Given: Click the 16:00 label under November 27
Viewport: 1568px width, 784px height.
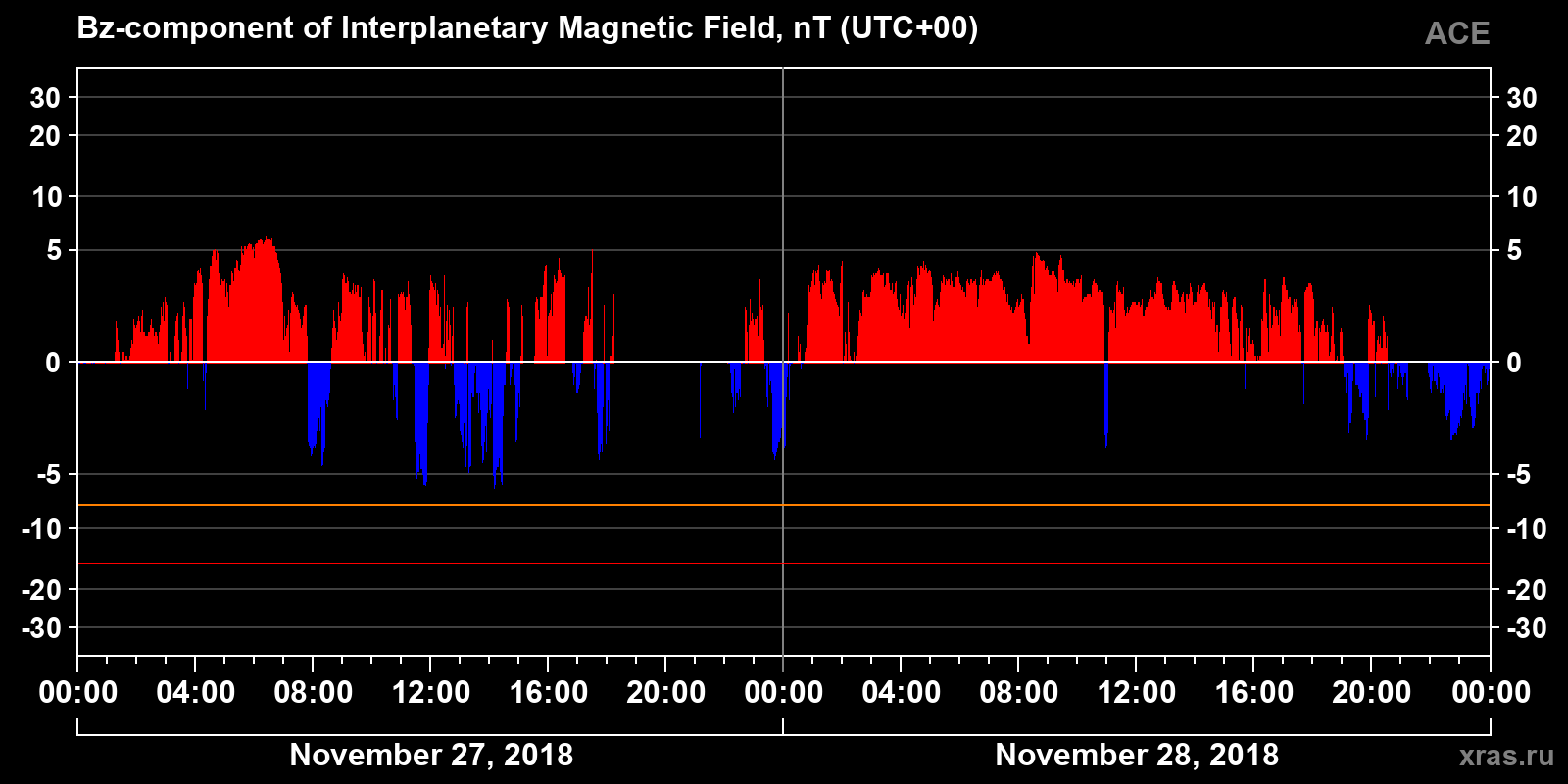Looking at the screenshot, I should pyautogui.click(x=549, y=693).
